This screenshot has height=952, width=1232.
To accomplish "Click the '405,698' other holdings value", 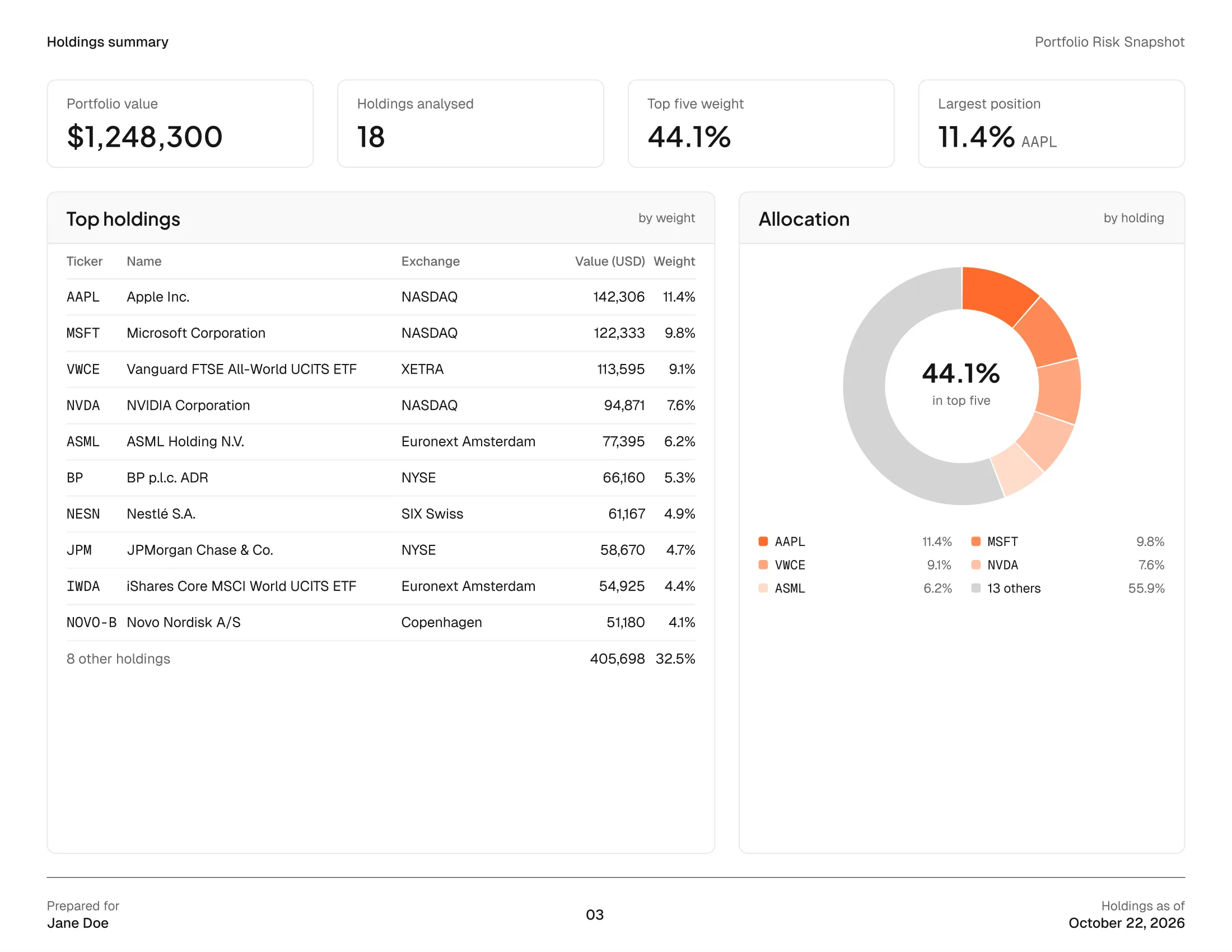I will click(x=617, y=659).
